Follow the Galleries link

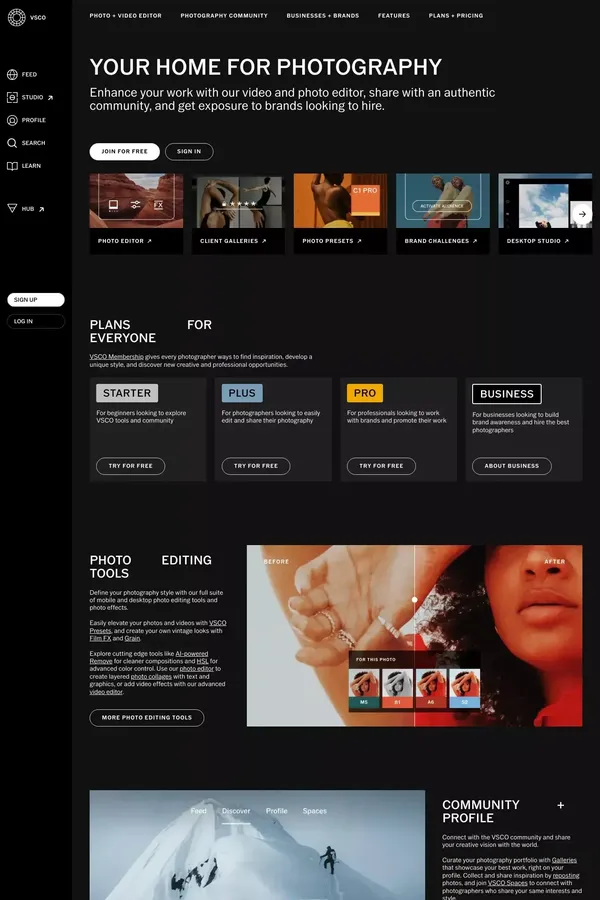coord(564,860)
